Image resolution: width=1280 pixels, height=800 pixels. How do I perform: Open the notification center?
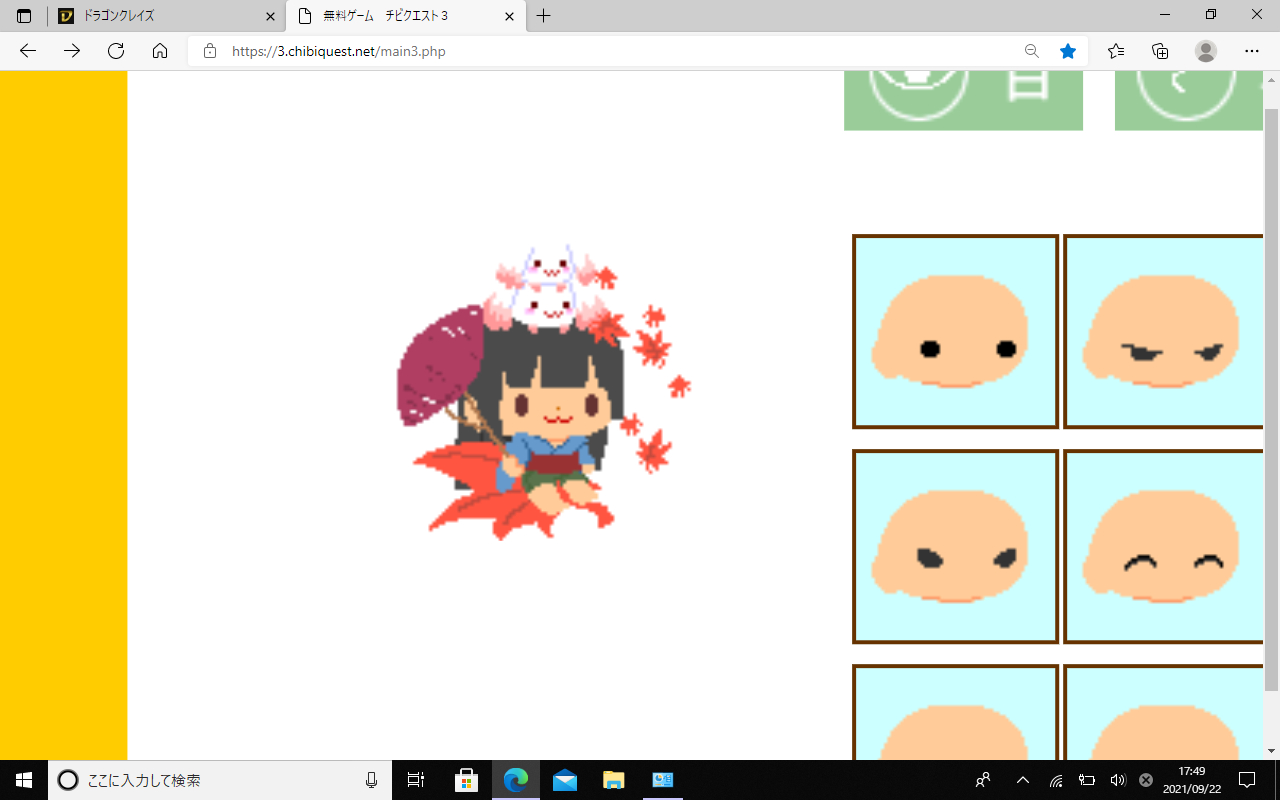1247,780
